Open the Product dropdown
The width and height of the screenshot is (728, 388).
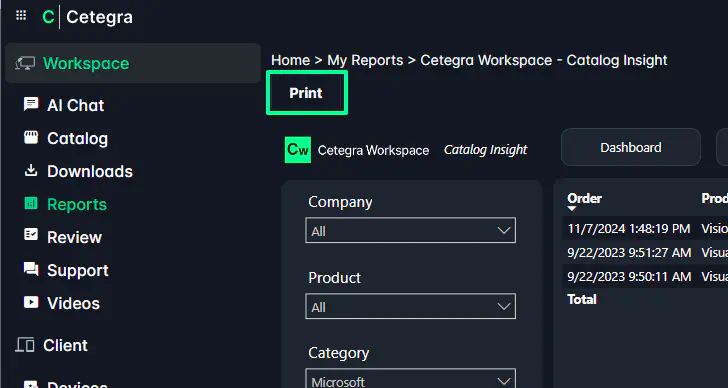[x=410, y=306]
